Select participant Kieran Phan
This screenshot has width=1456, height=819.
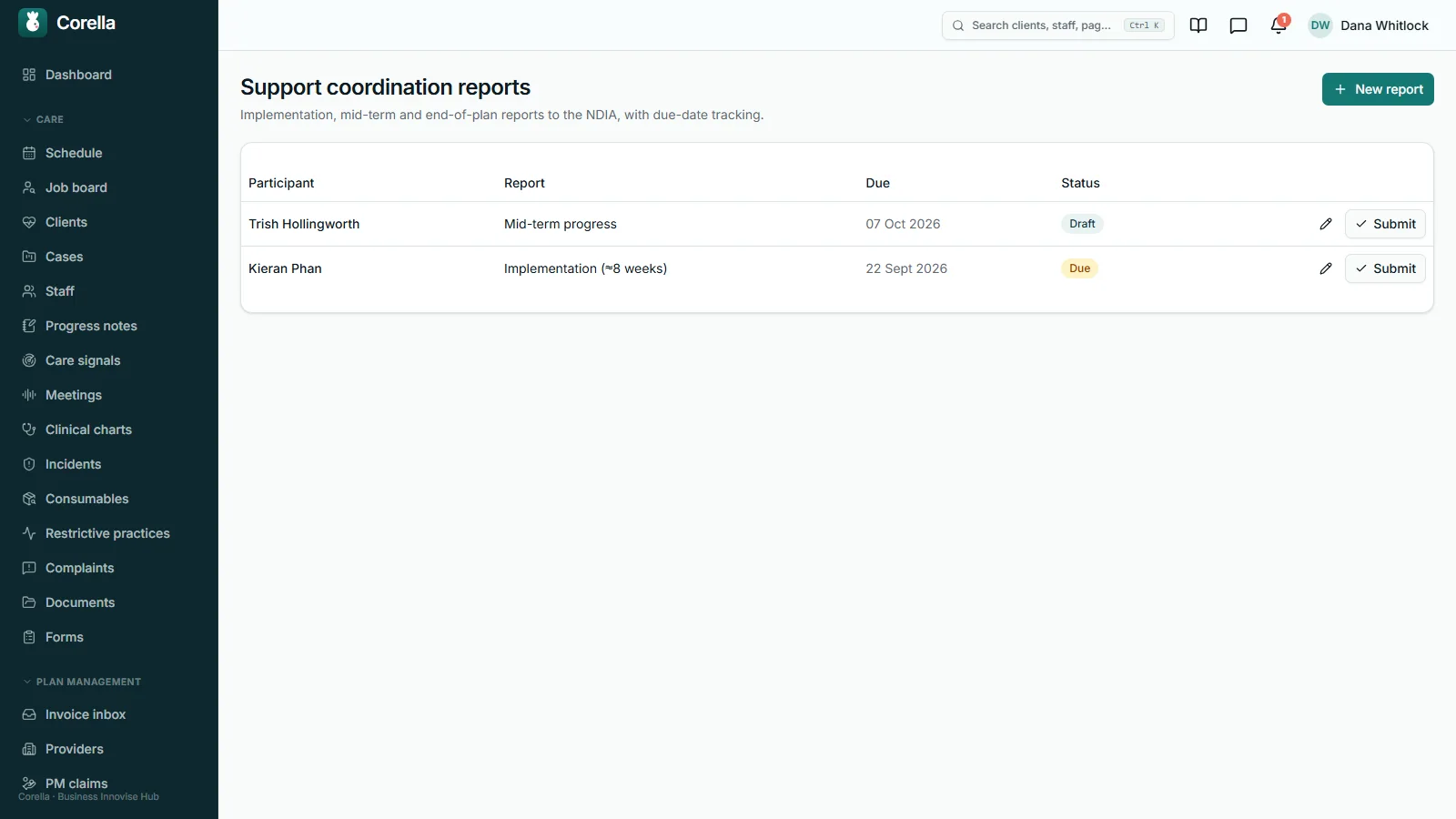click(285, 268)
